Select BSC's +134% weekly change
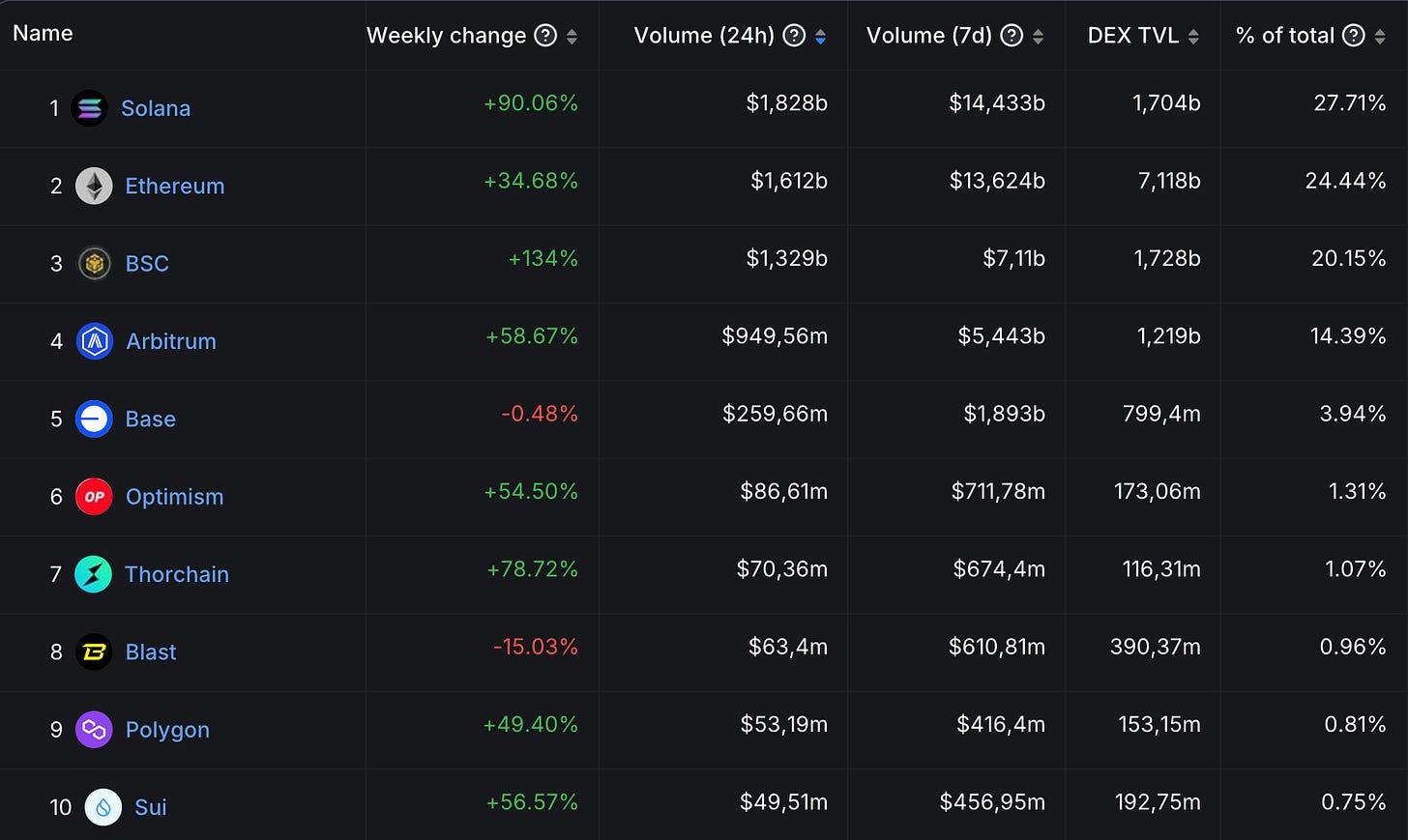The height and width of the screenshot is (840, 1408). coord(543,258)
